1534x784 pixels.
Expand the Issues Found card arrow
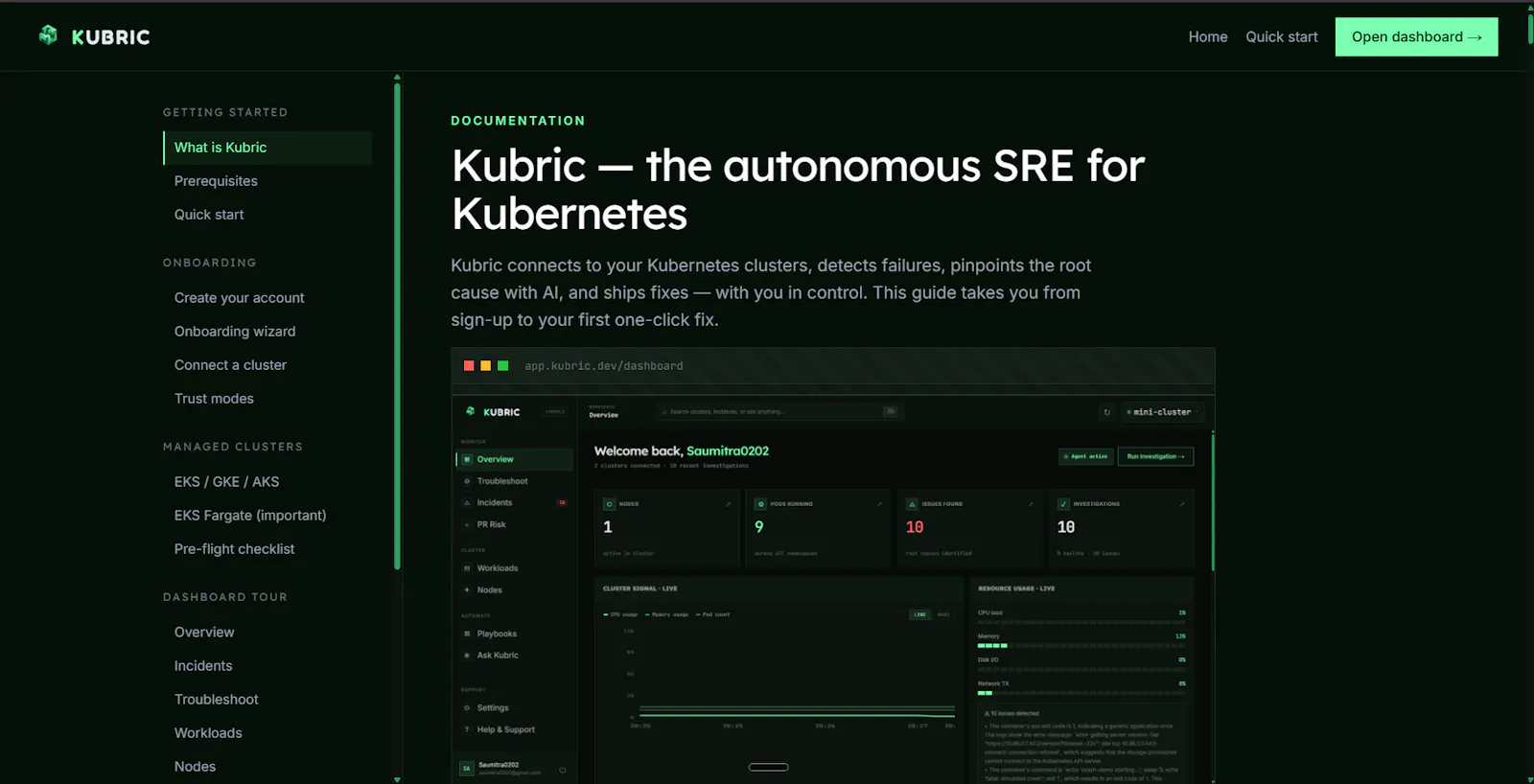(1031, 504)
